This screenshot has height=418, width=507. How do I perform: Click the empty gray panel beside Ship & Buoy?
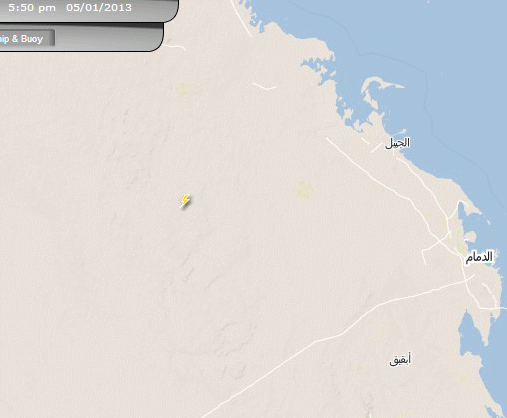tap(108, 37)
